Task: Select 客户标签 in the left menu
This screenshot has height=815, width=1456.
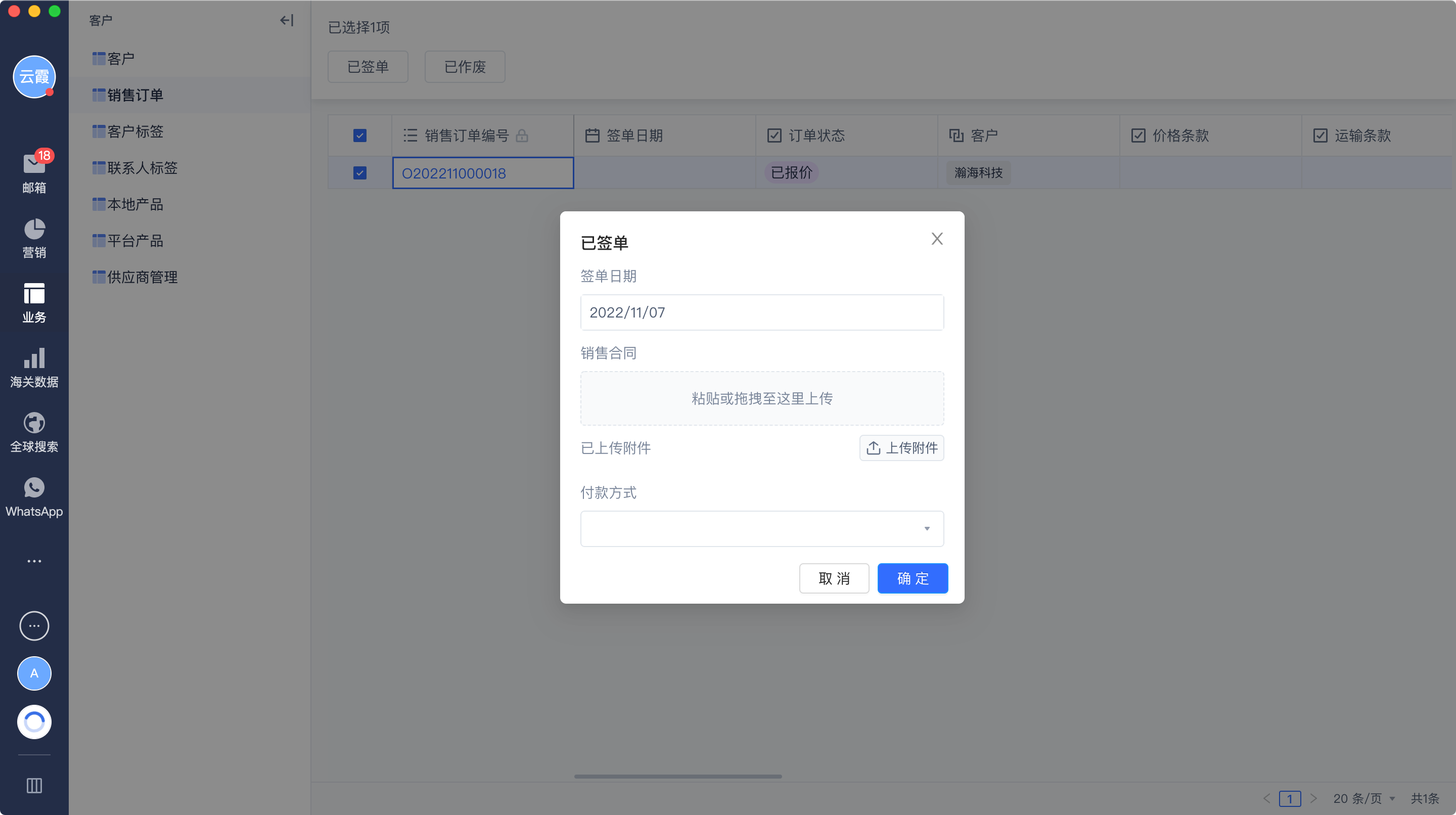Action: 134,131
